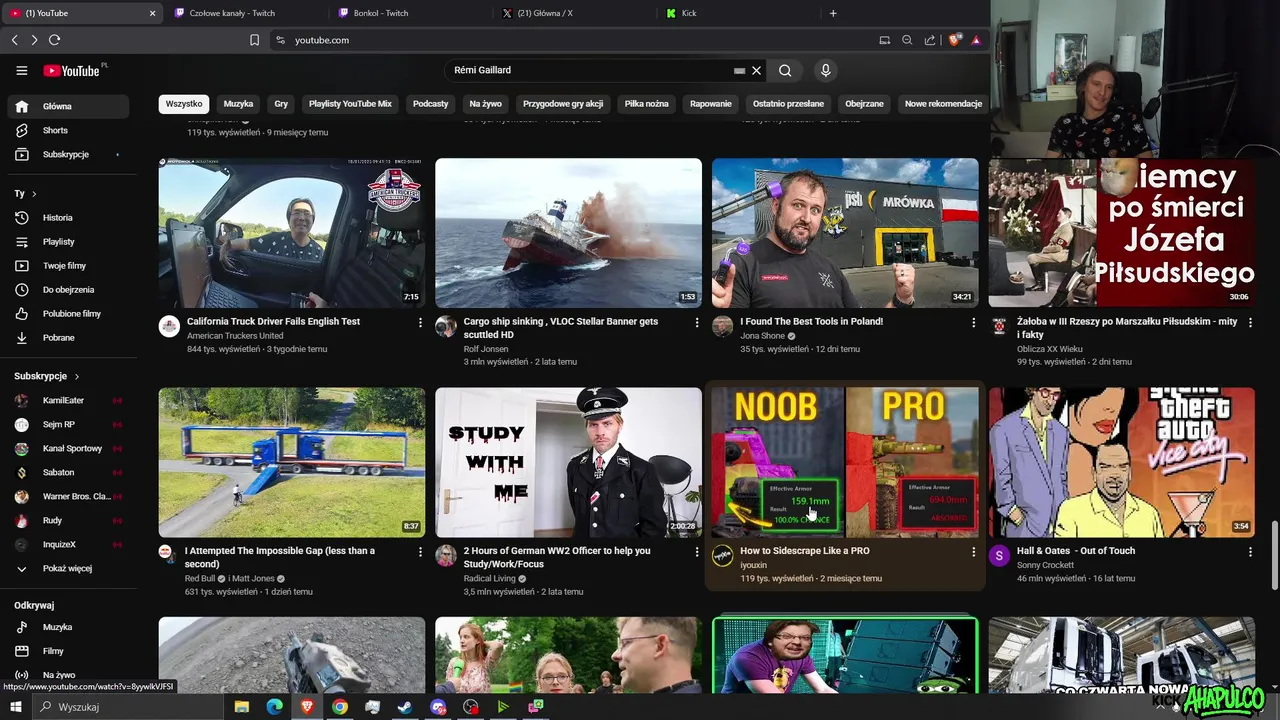This screenshot has height=720, width=1280.
Task: Go to YouTube home via the logo
Action: 71,70
